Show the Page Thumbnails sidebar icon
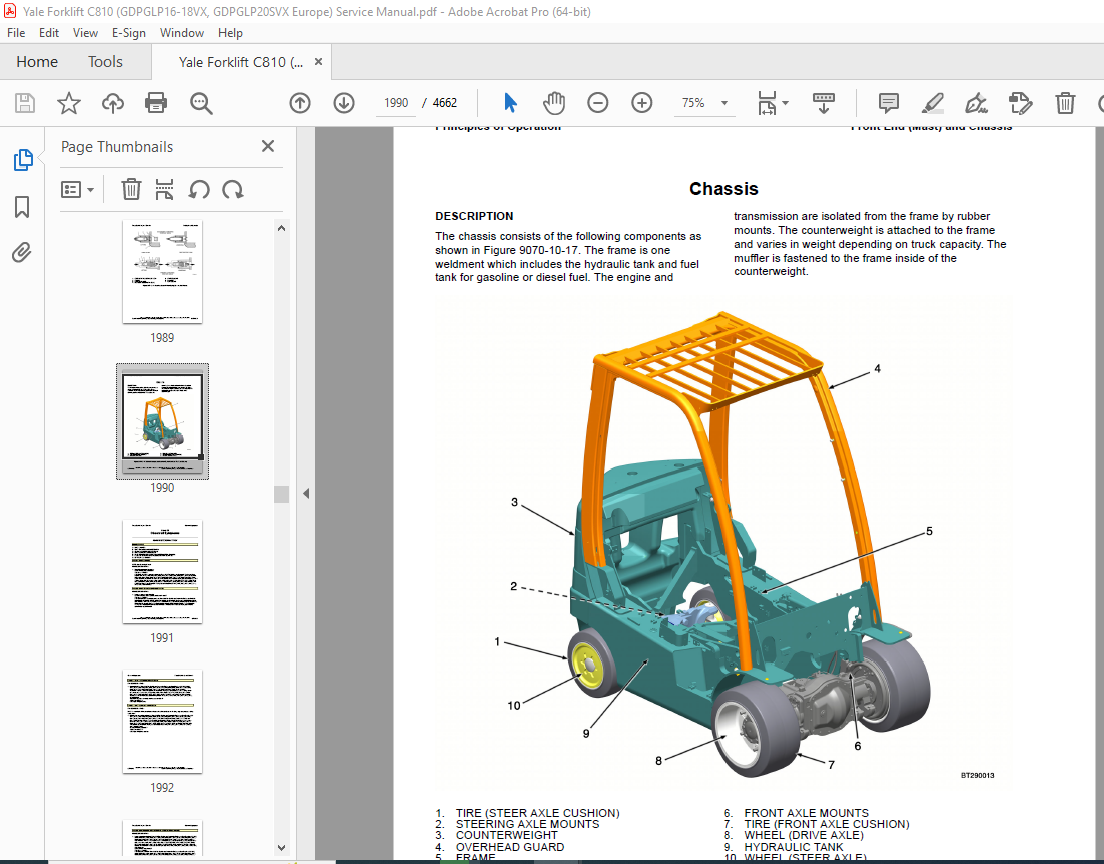This screenshot has width=1104, height=864. click(23, 160)
